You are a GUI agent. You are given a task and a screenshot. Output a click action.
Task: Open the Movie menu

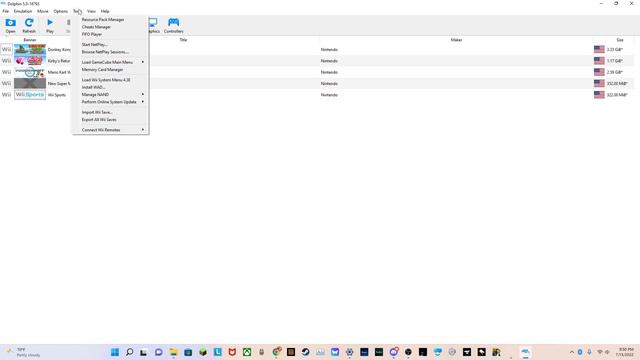(42, 11)
